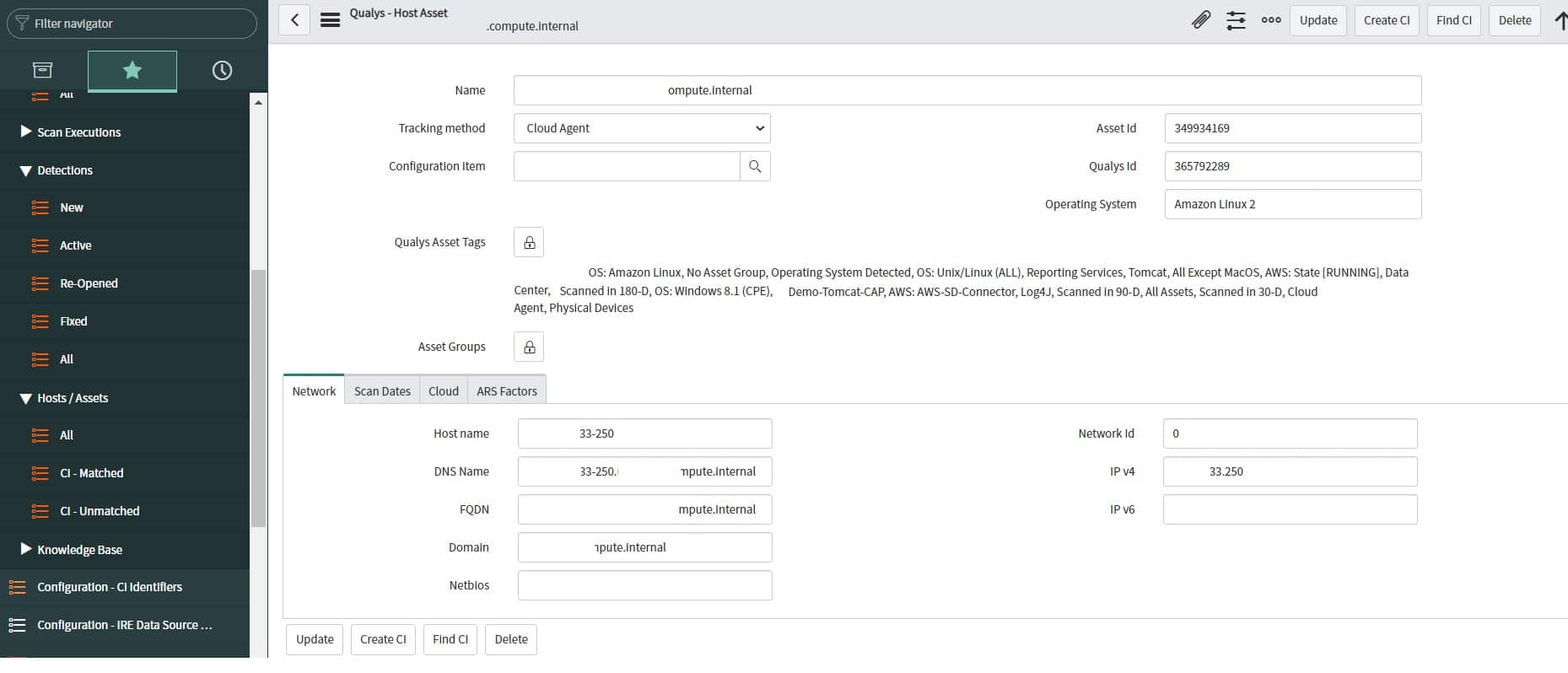Click list icon beside Detections New
The image size is (1568, 673).
(40, 207)
